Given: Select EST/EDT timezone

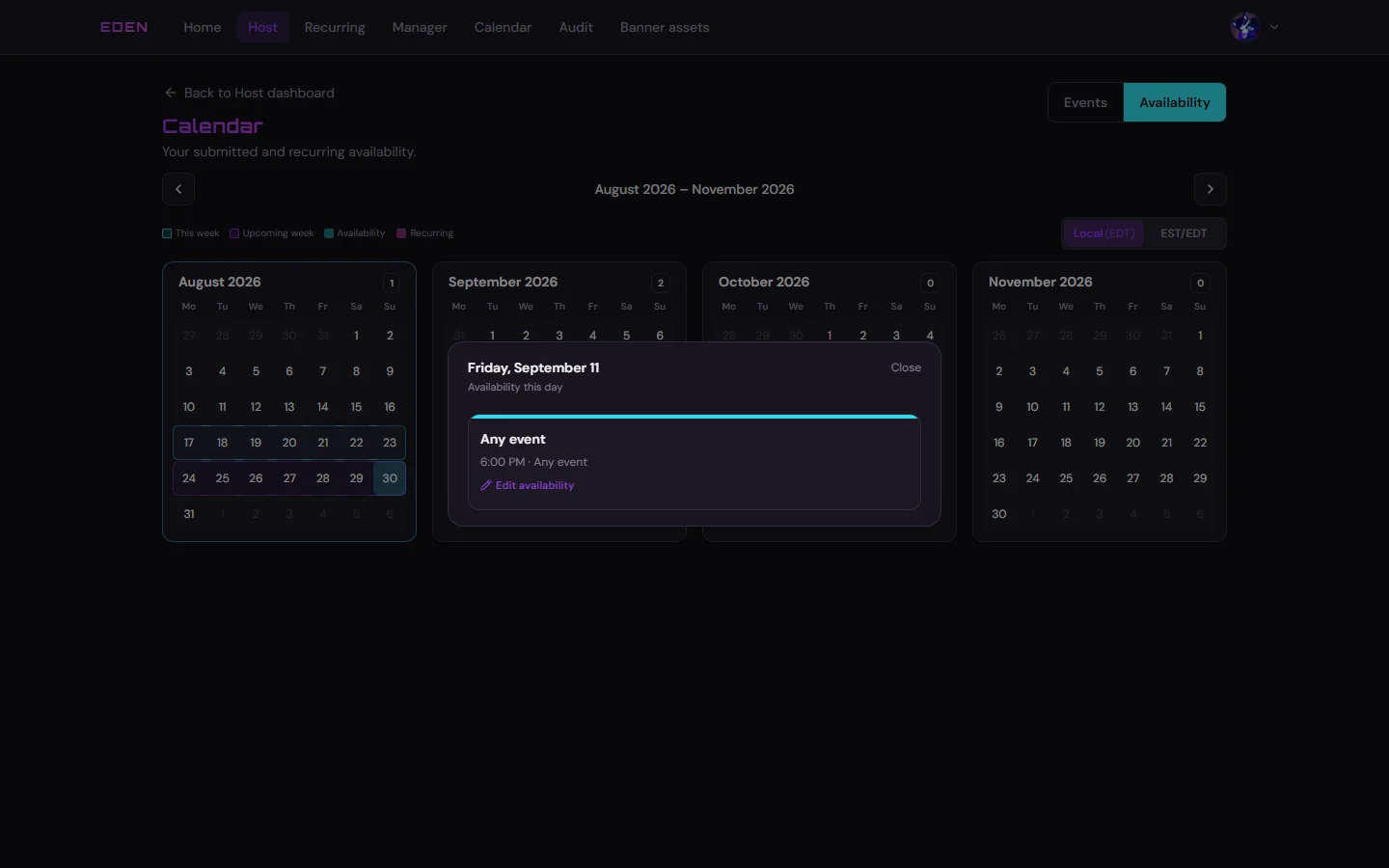Looking at the screenshot, I should tap(1184, 233).
